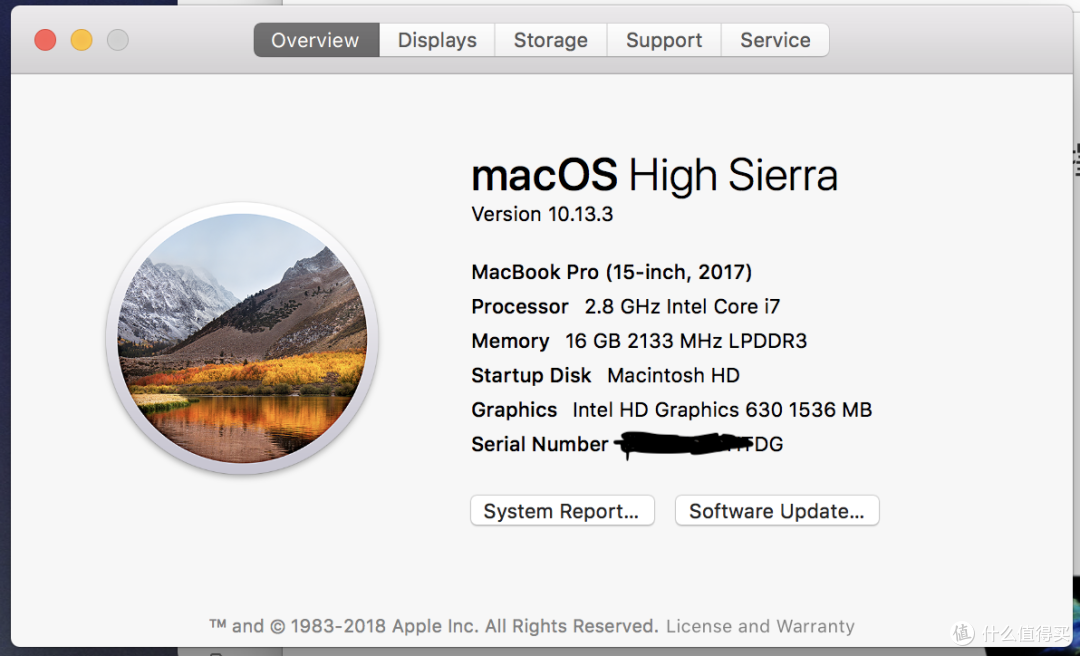1080x656 pixels.
Task: Click the 2.8 GHz Intel Core i7 processor text
Action: click(x=683, y=307)
